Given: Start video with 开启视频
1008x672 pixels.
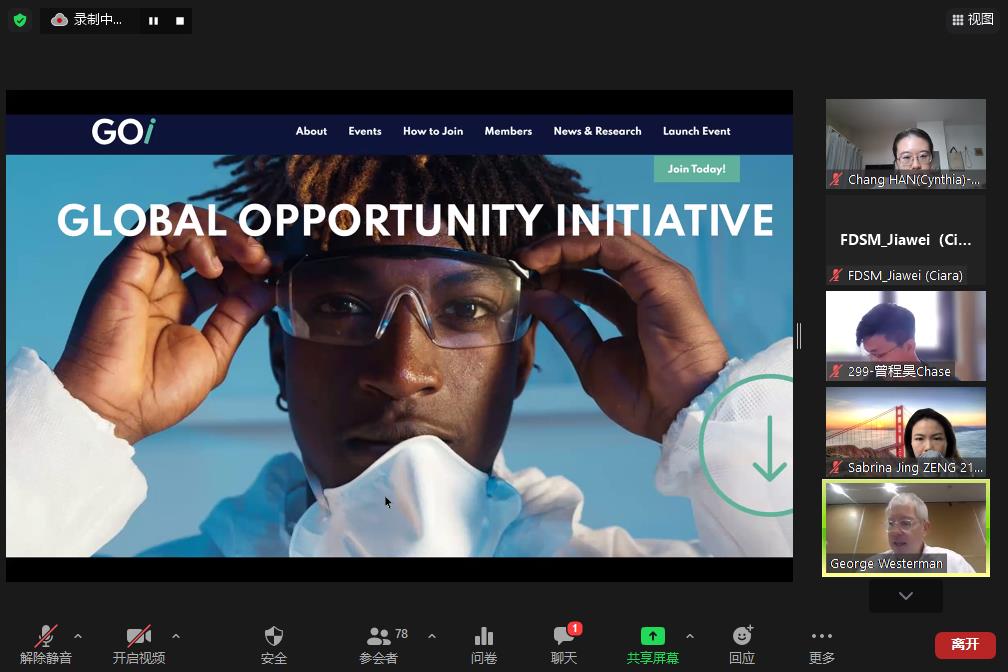Looking at the screenshot, I should [x=139, y=644].
